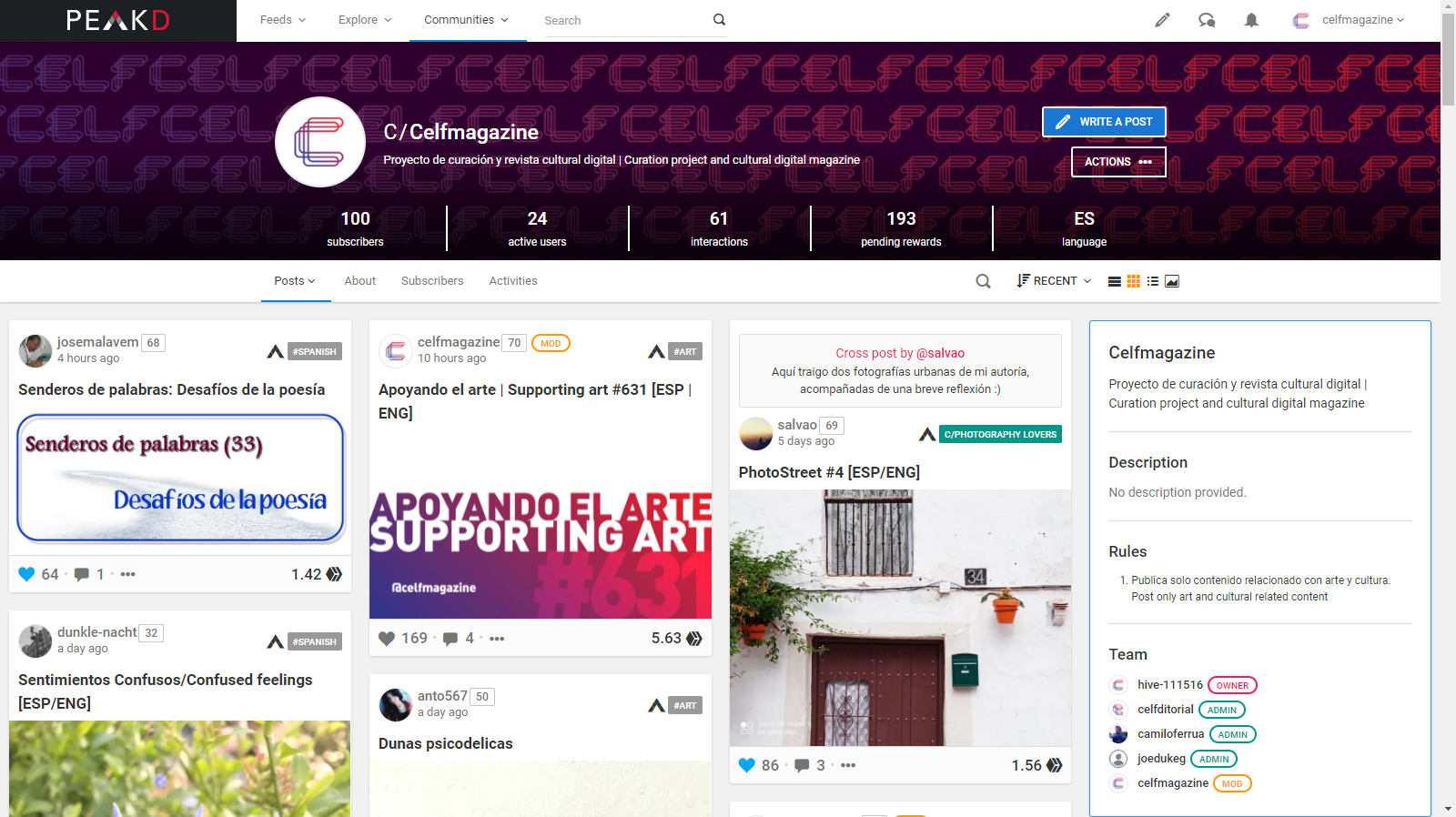Screen dimensions: 1456x817
Task: Open comments on Senderos de palabras post
Action: [x=82, y=574]
